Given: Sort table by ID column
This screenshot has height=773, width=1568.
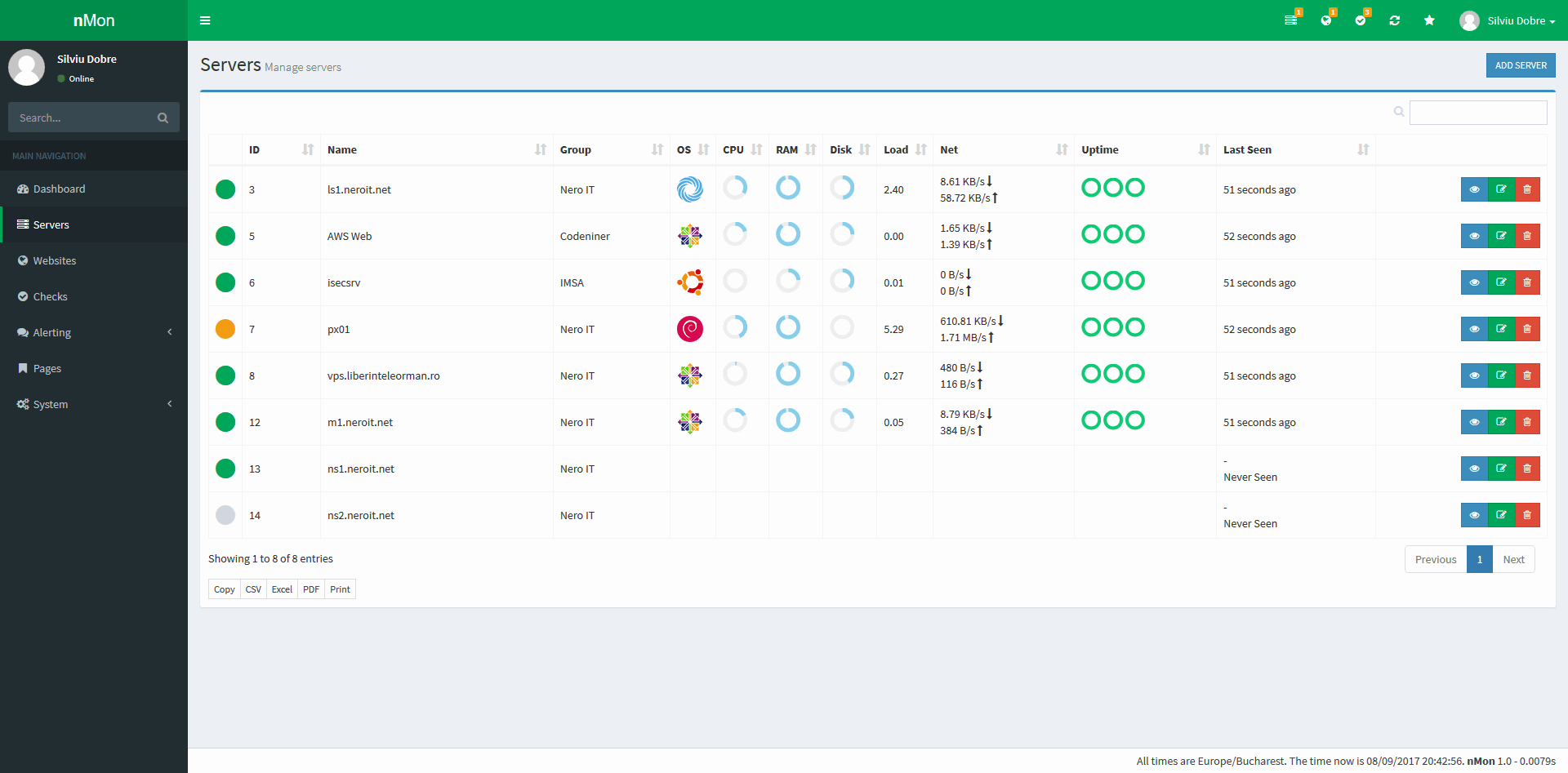Looking at the screenshot, I should pos(281,149).
